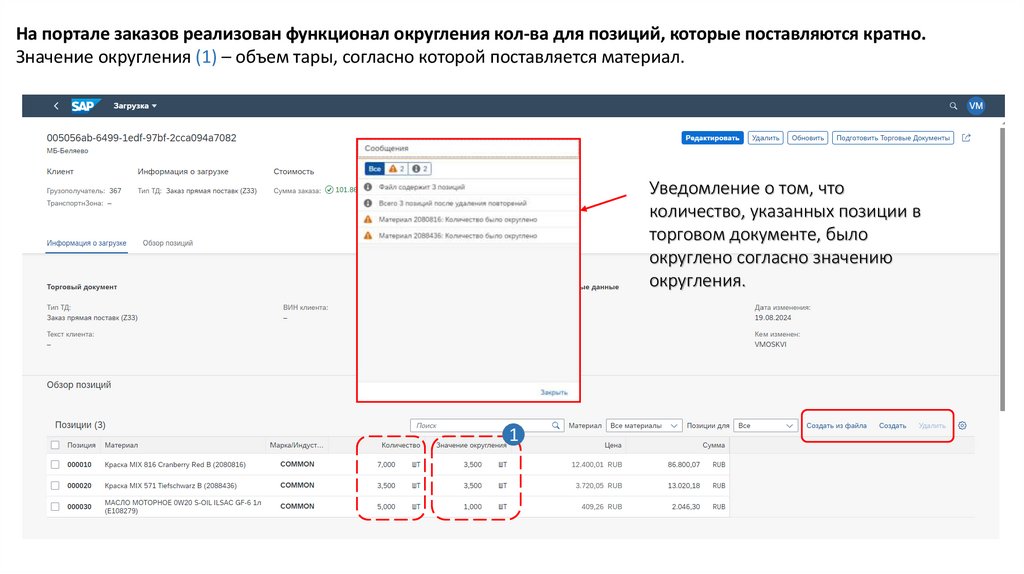Switch to Обзор позиций tab
This screenshot has height=574, width=1024.
(168, 243)
